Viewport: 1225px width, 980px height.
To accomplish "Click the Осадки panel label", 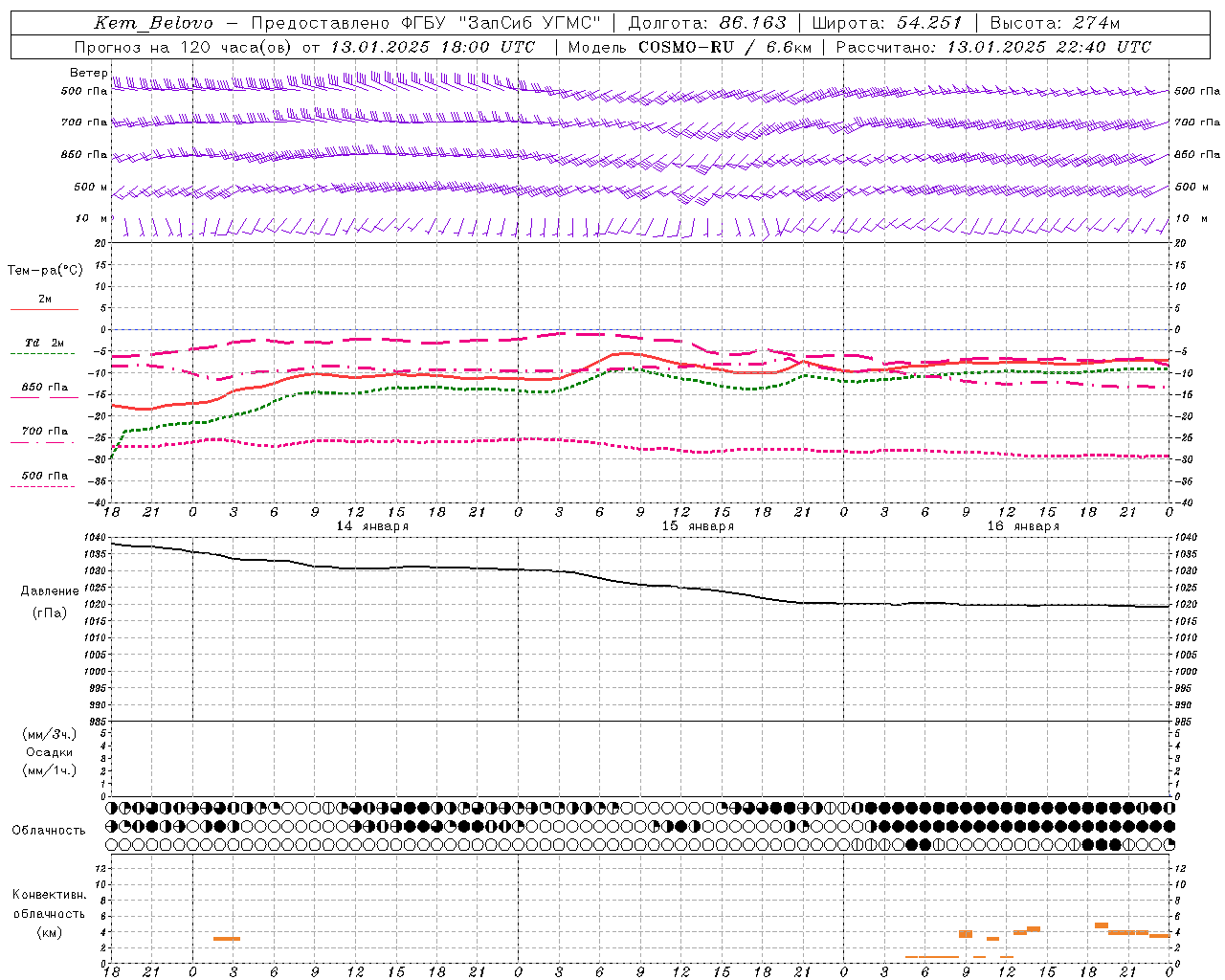I will 50,752.
